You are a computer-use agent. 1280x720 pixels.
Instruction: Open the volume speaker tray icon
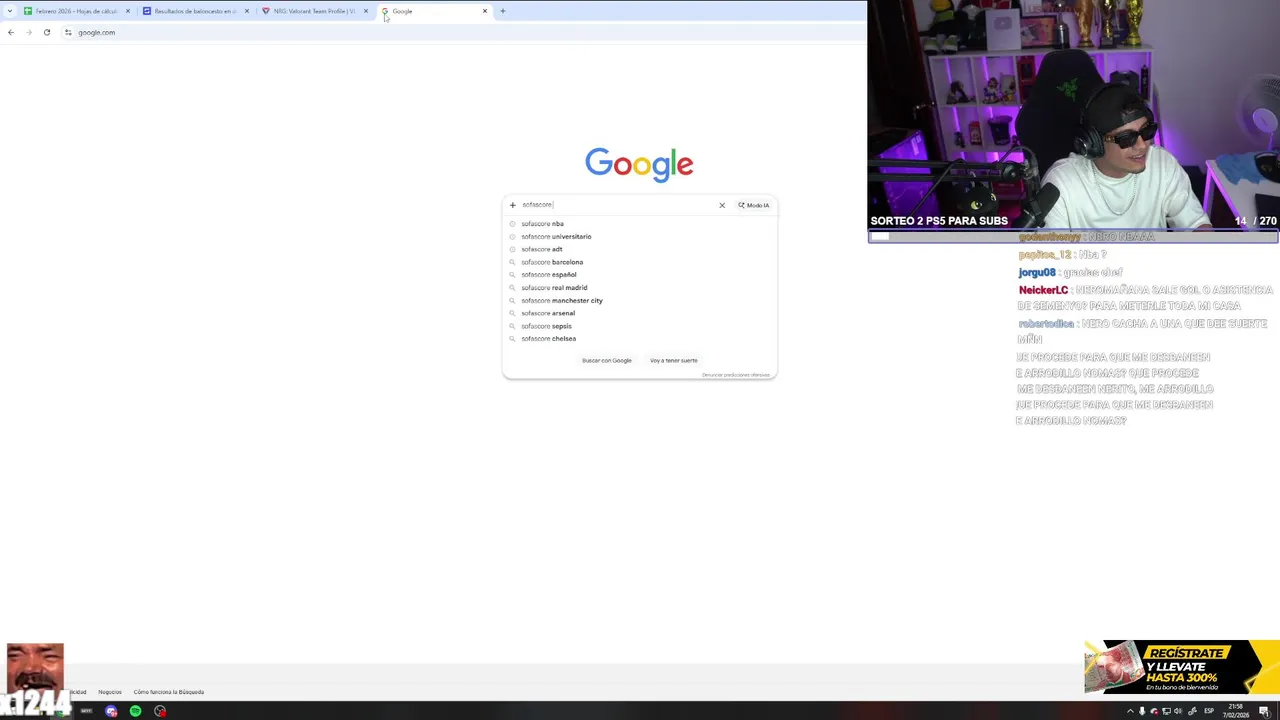coord(1178,711)
